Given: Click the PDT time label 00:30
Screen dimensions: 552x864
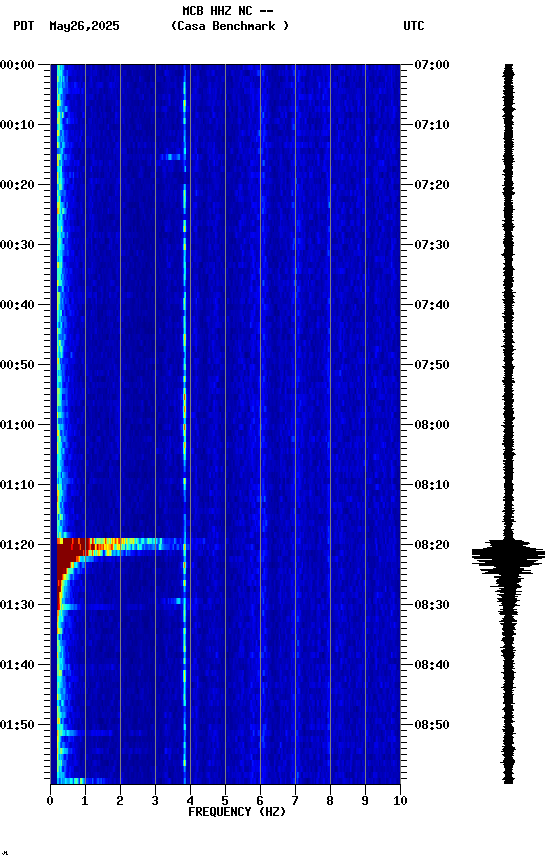Looking at the screenshot, I should 17,245.
